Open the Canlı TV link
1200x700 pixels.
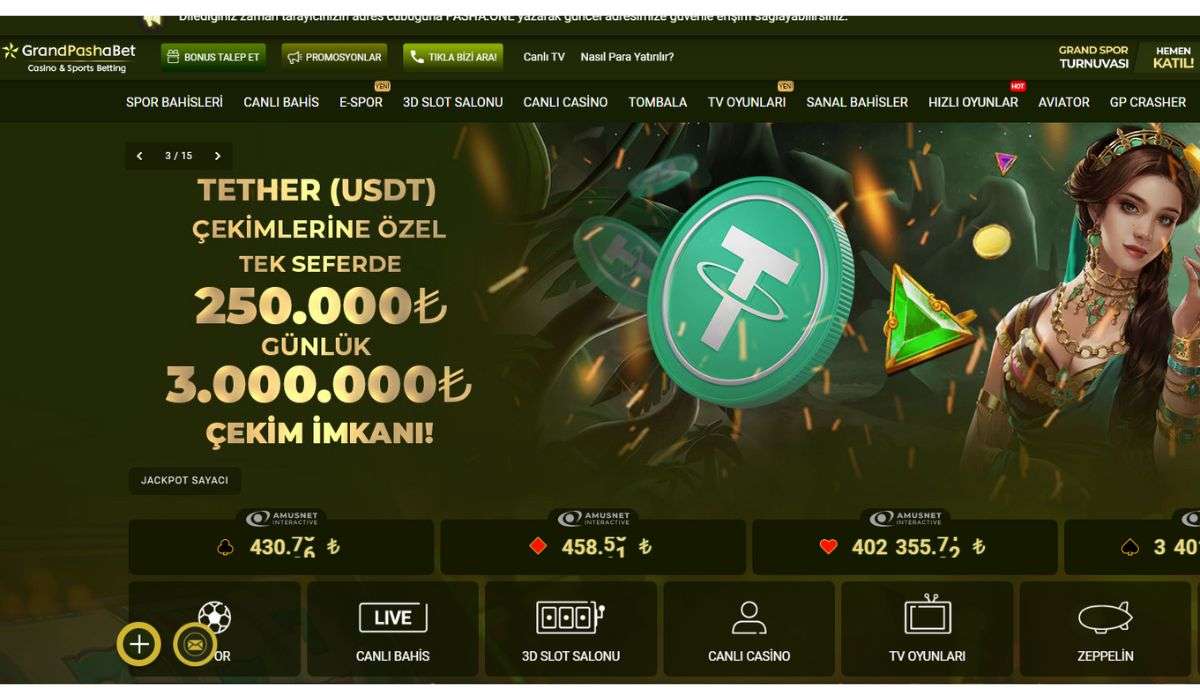[544, 57]
